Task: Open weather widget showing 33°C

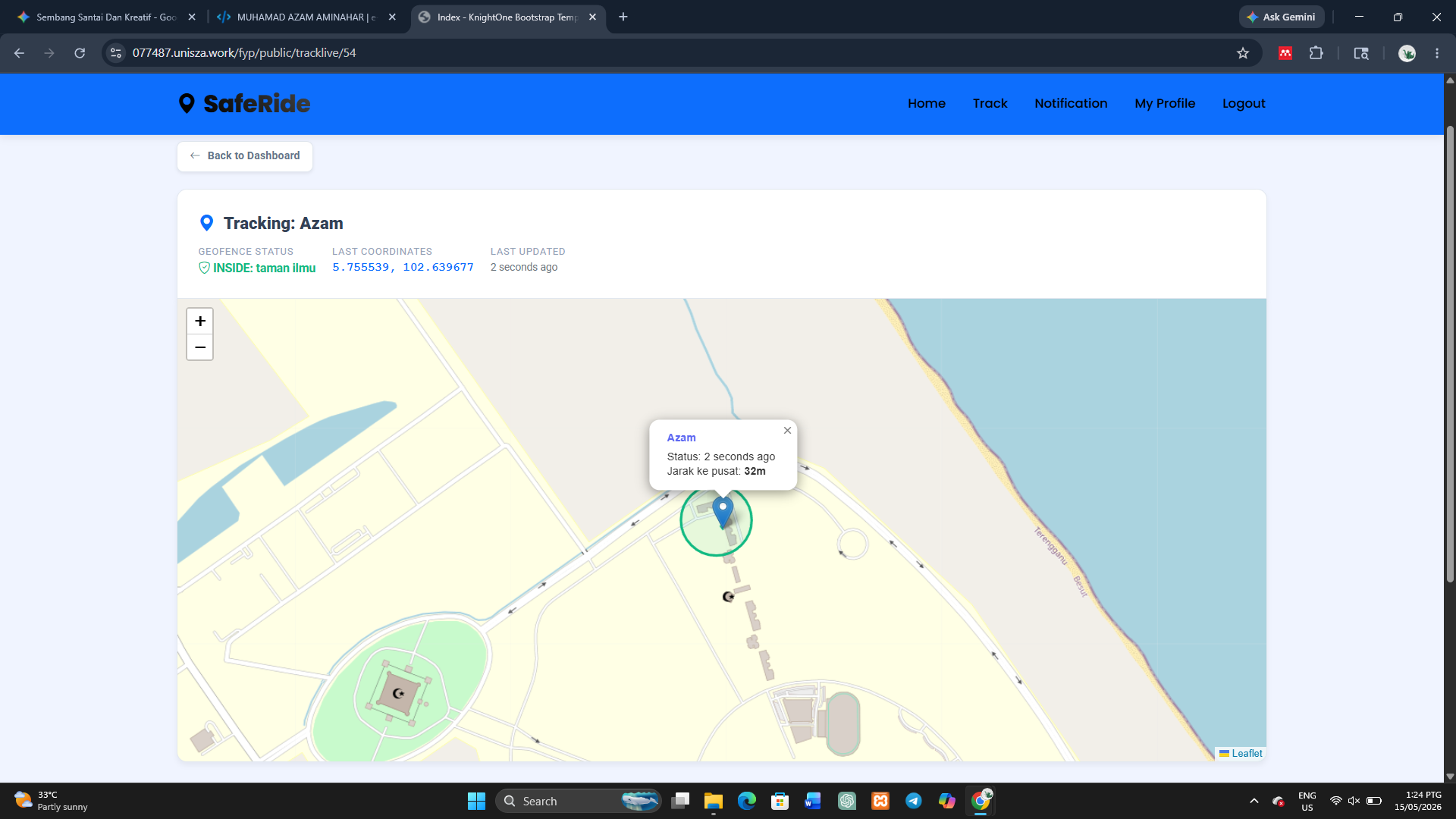Action: coord(52,801)
